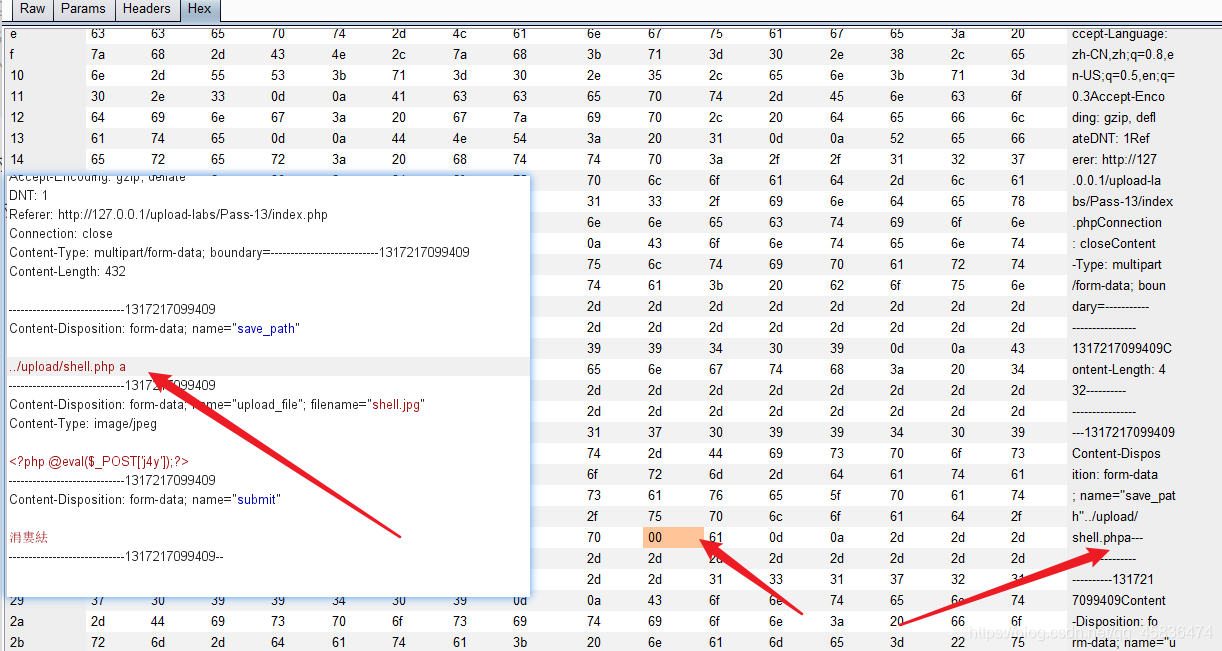Select row header 2a in hex table

[17, 622]
